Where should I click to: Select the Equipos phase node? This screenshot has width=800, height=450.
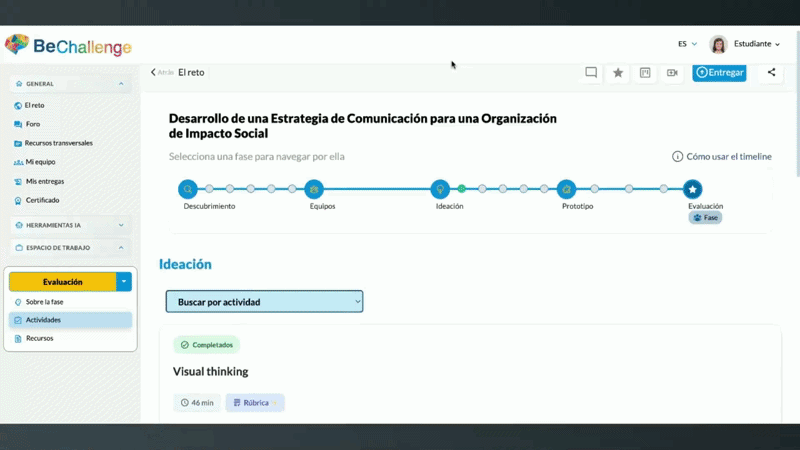coord(314,189)
